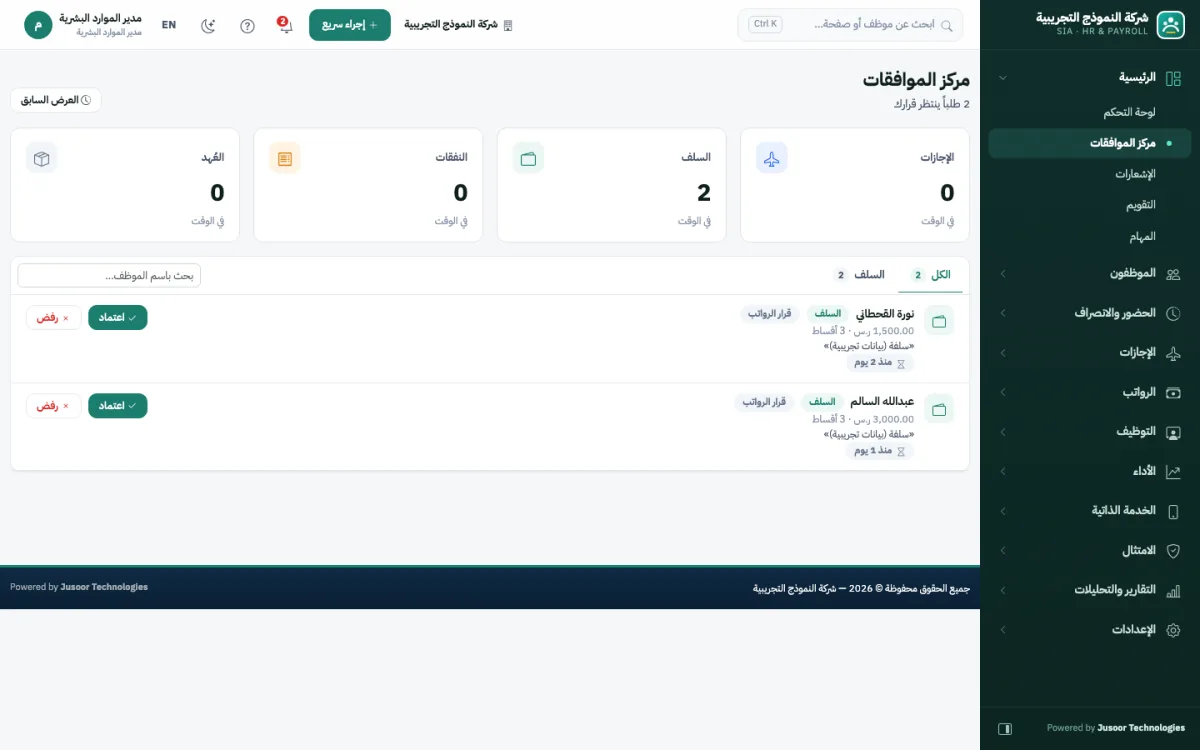1200x750 pixels.
Task: Click the airplane icon on Leaves card
Action: coord(771,158)
